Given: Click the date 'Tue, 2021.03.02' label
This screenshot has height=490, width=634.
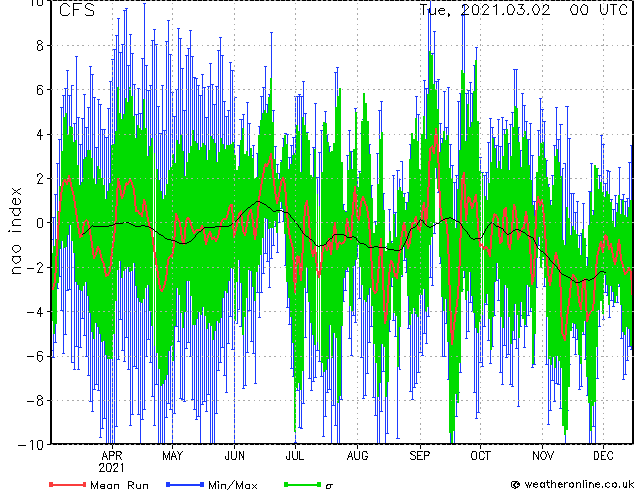Looking at the screenshot, I should (x=485, y=10).
